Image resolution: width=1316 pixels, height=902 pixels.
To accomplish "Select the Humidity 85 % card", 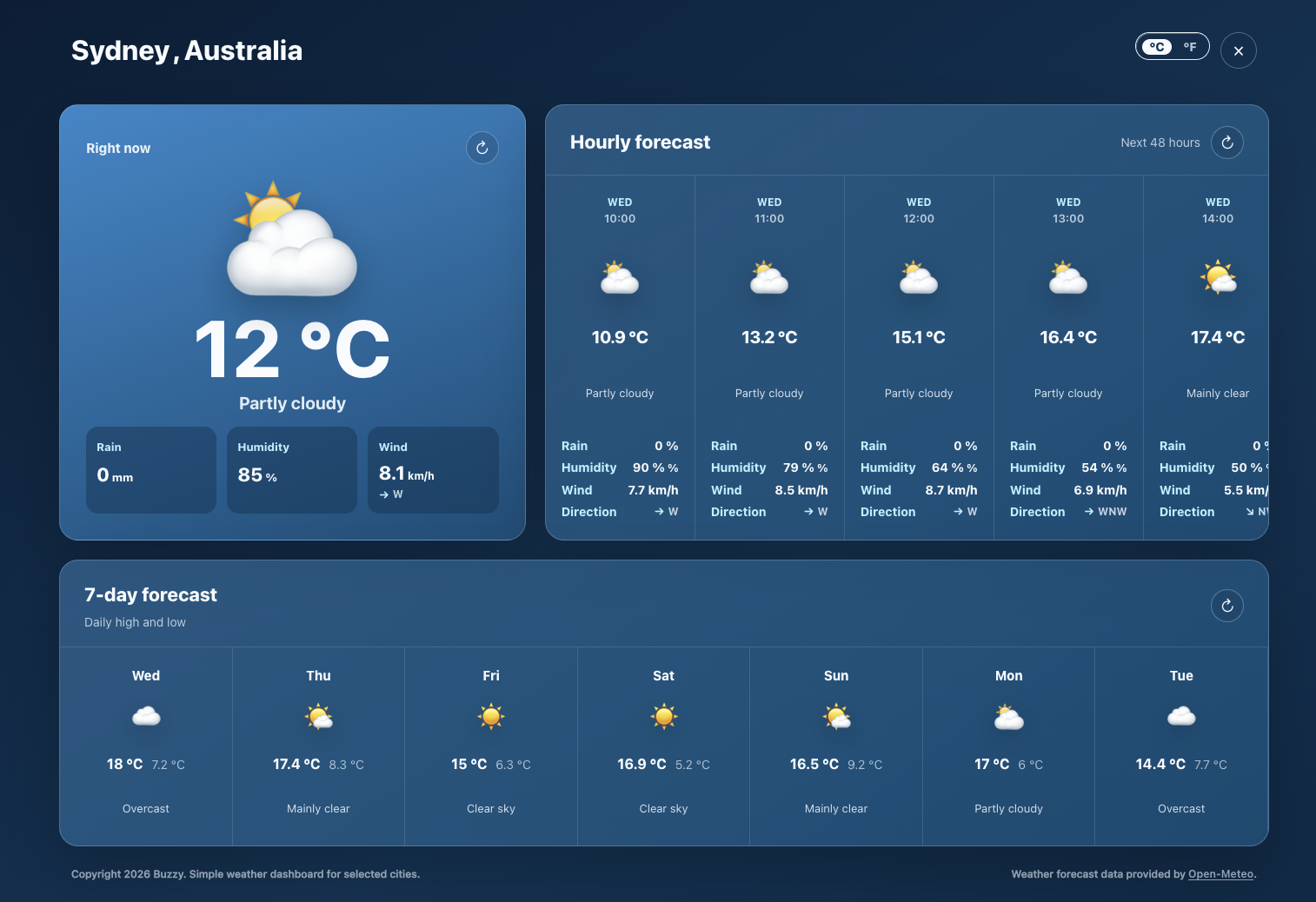I will pos(292,470).
